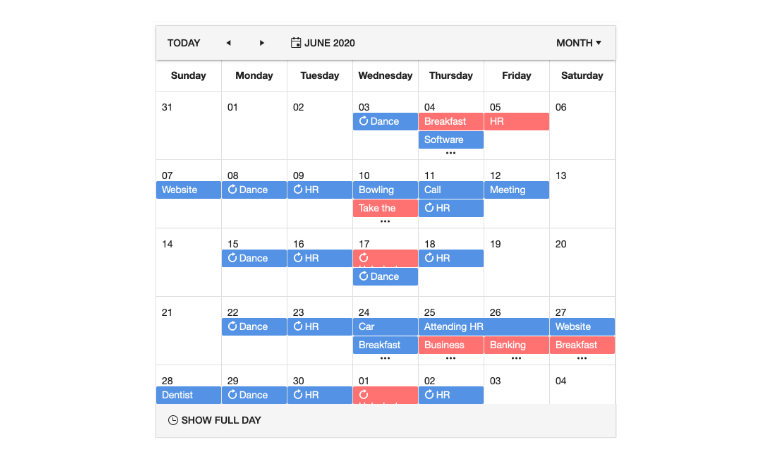Image resolution: width=770 pixels, height=460 pixels.
Task: Select the day number 19
Action: pos(495,244)
